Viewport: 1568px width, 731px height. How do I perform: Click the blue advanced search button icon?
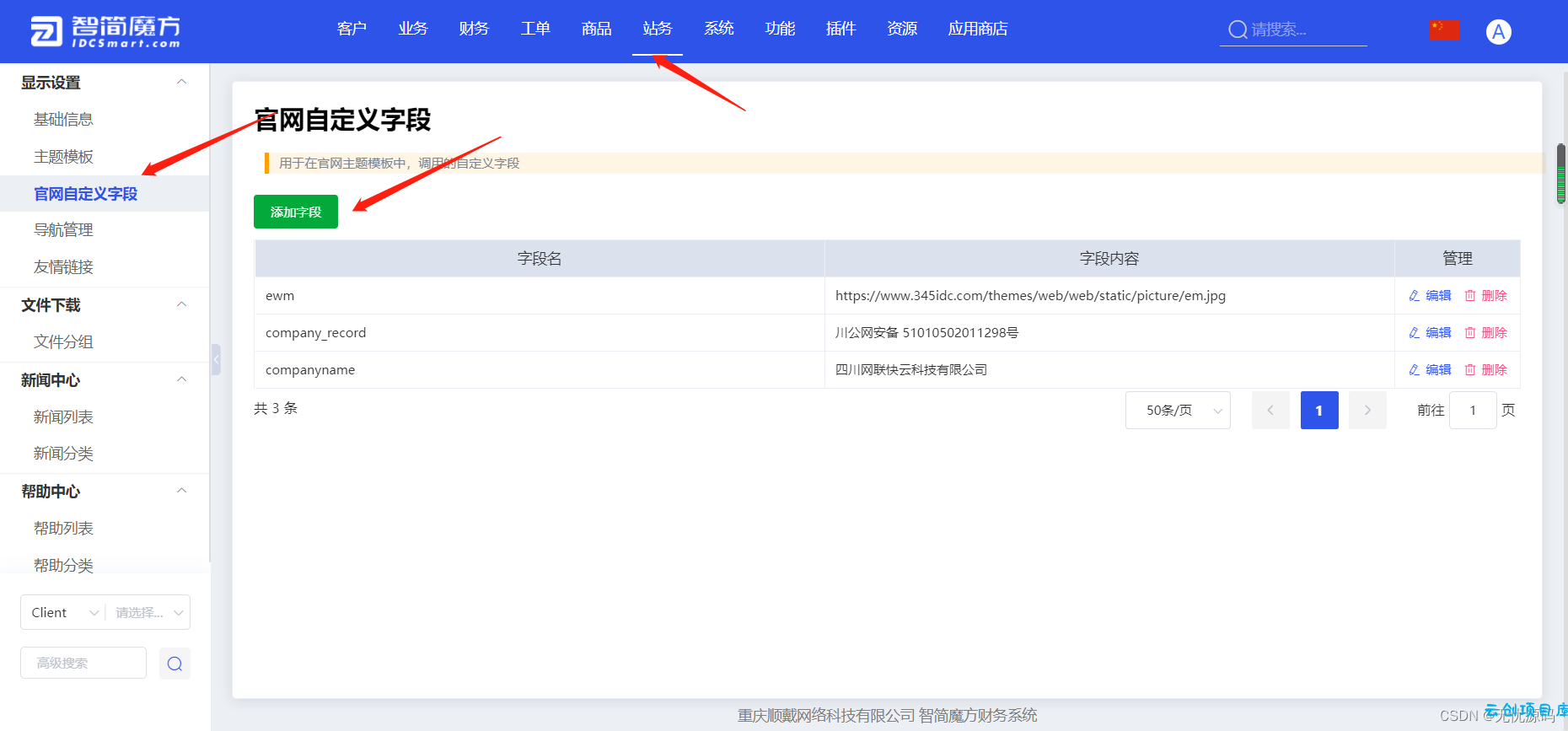pos(175,664)
